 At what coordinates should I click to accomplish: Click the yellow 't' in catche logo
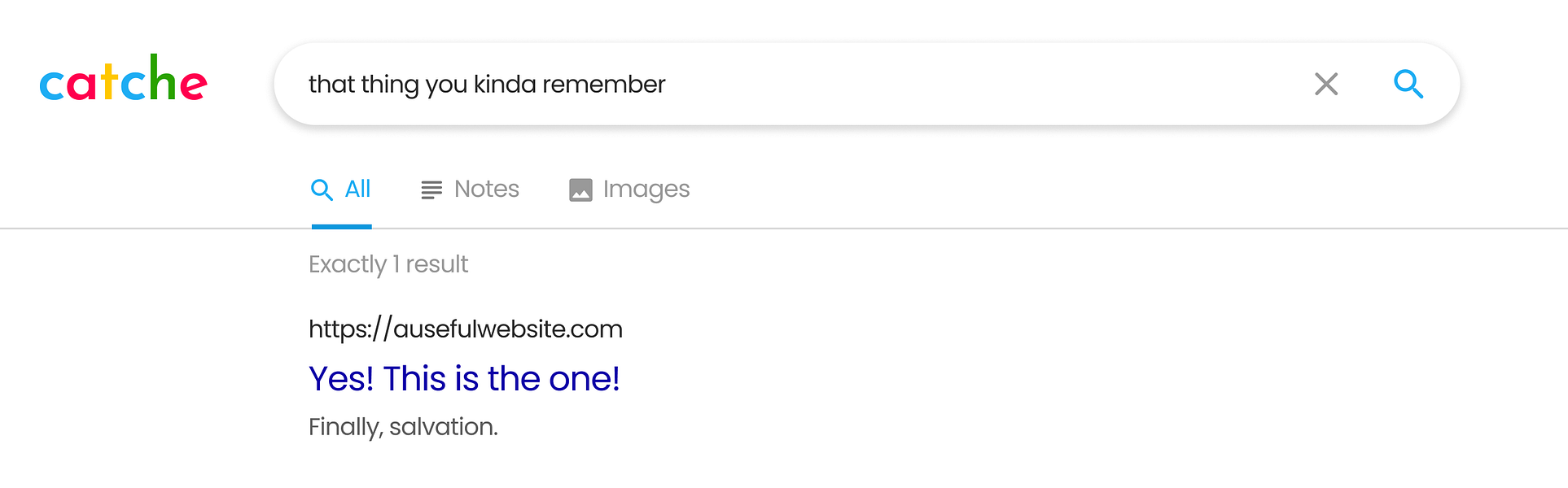coord(109,83)
